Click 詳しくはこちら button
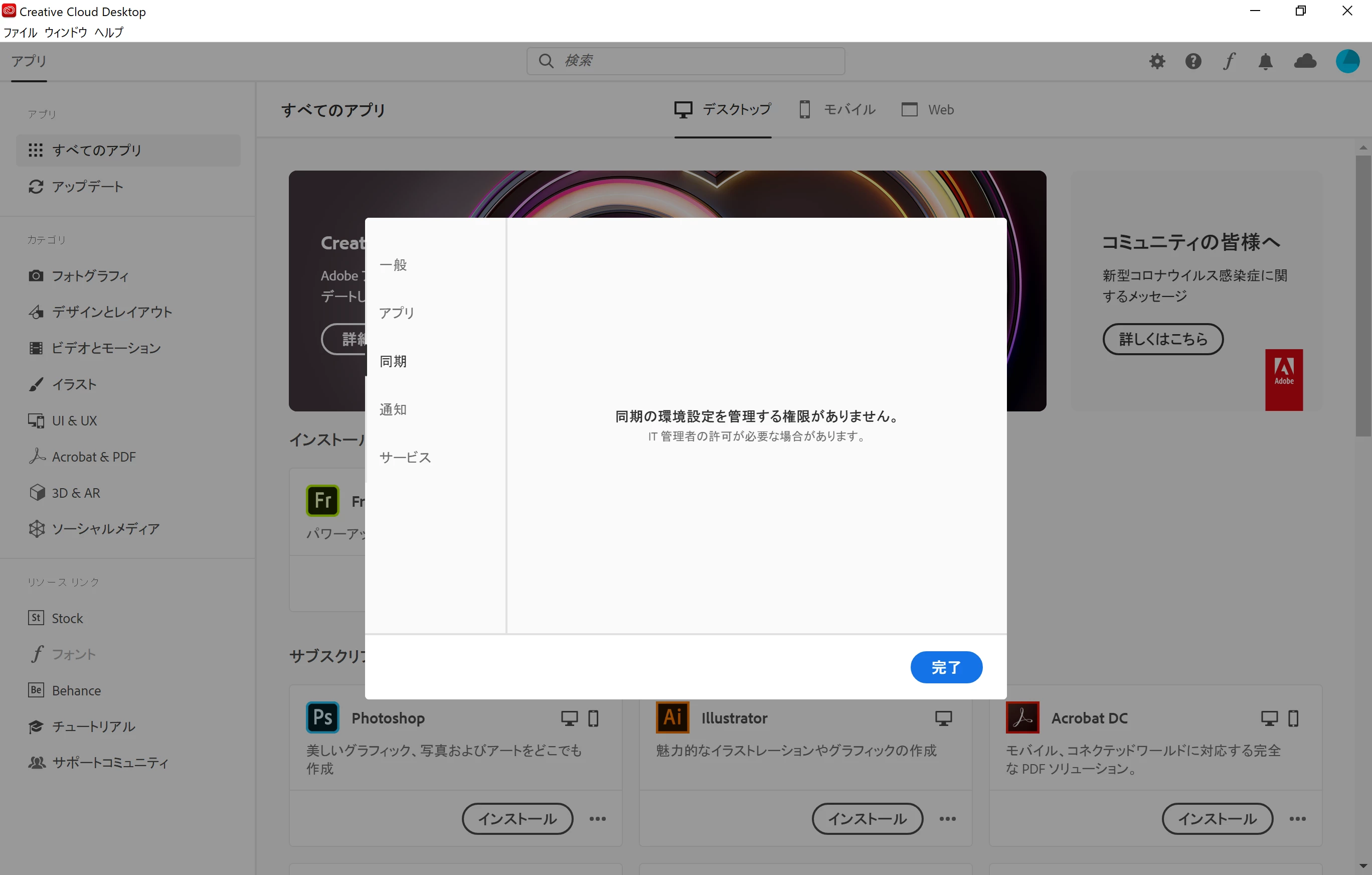Viewport: 1372px width, 875px height. pyautogui.click(x=1163, y=339)
